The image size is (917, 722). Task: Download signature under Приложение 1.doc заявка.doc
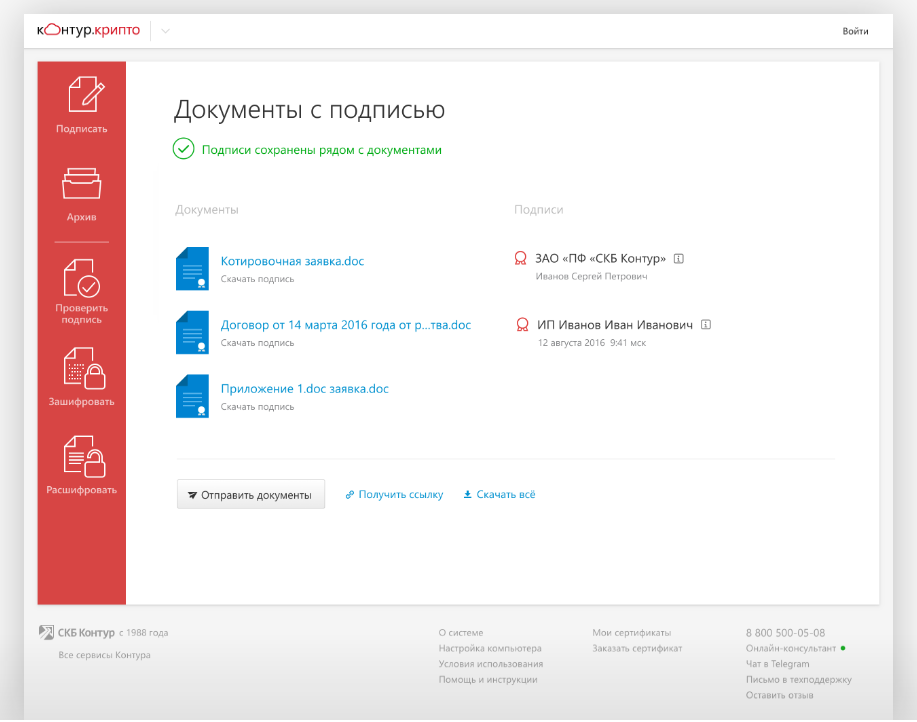pyautogui.click(x=257, y=406)
